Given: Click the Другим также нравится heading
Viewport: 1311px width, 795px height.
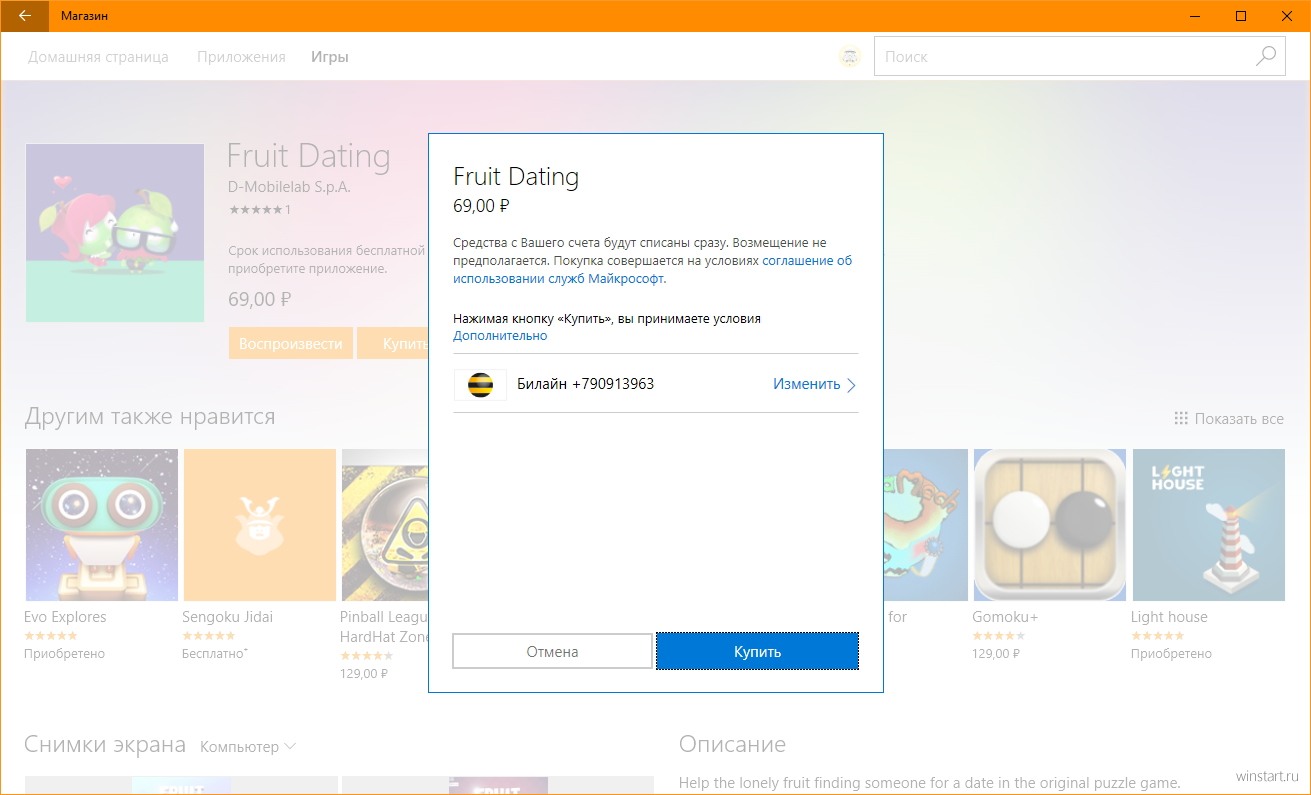Looking at the screenshot, I should tap(150, 416).
